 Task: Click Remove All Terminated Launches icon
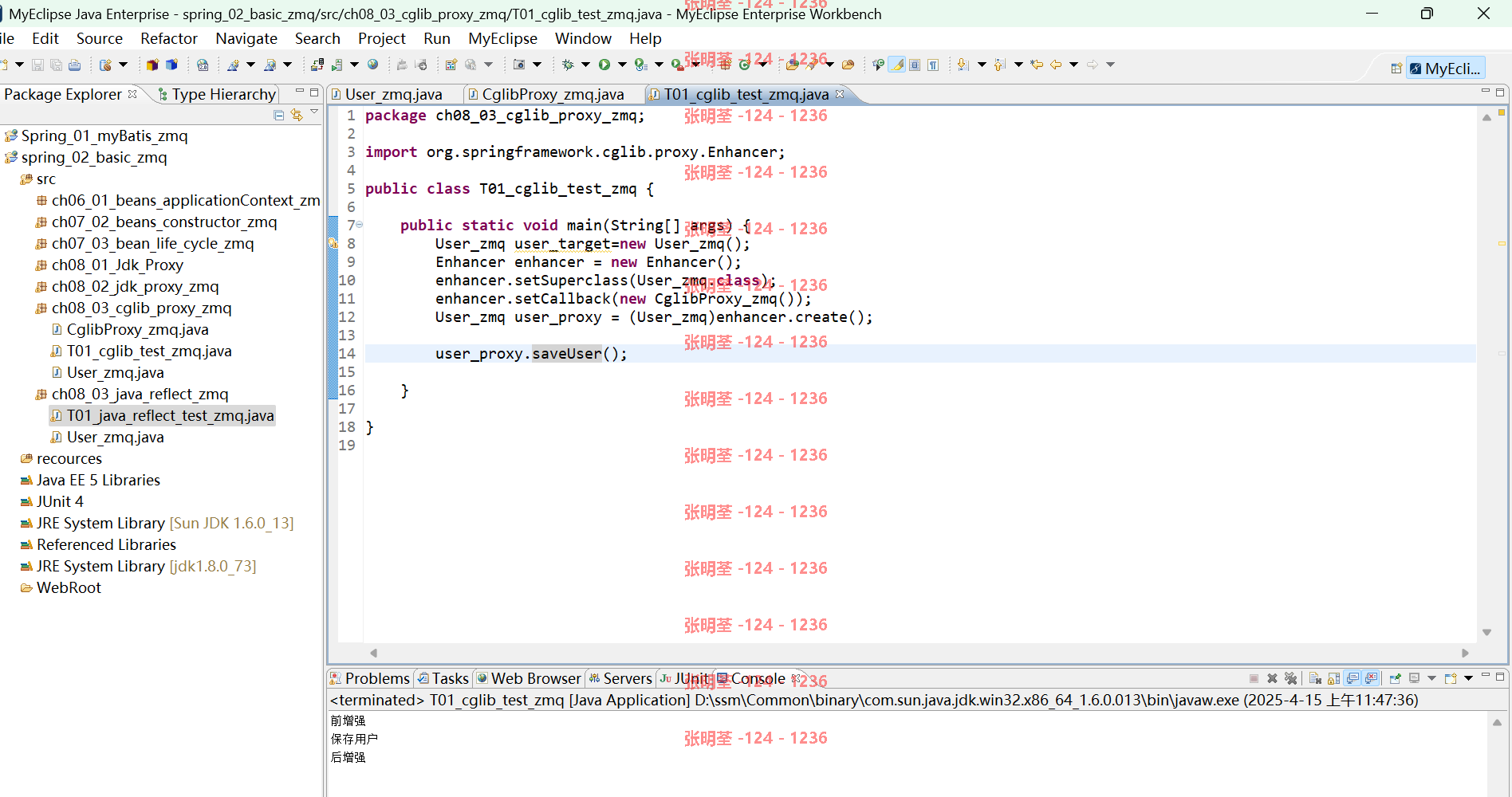tap(1290, 678)
